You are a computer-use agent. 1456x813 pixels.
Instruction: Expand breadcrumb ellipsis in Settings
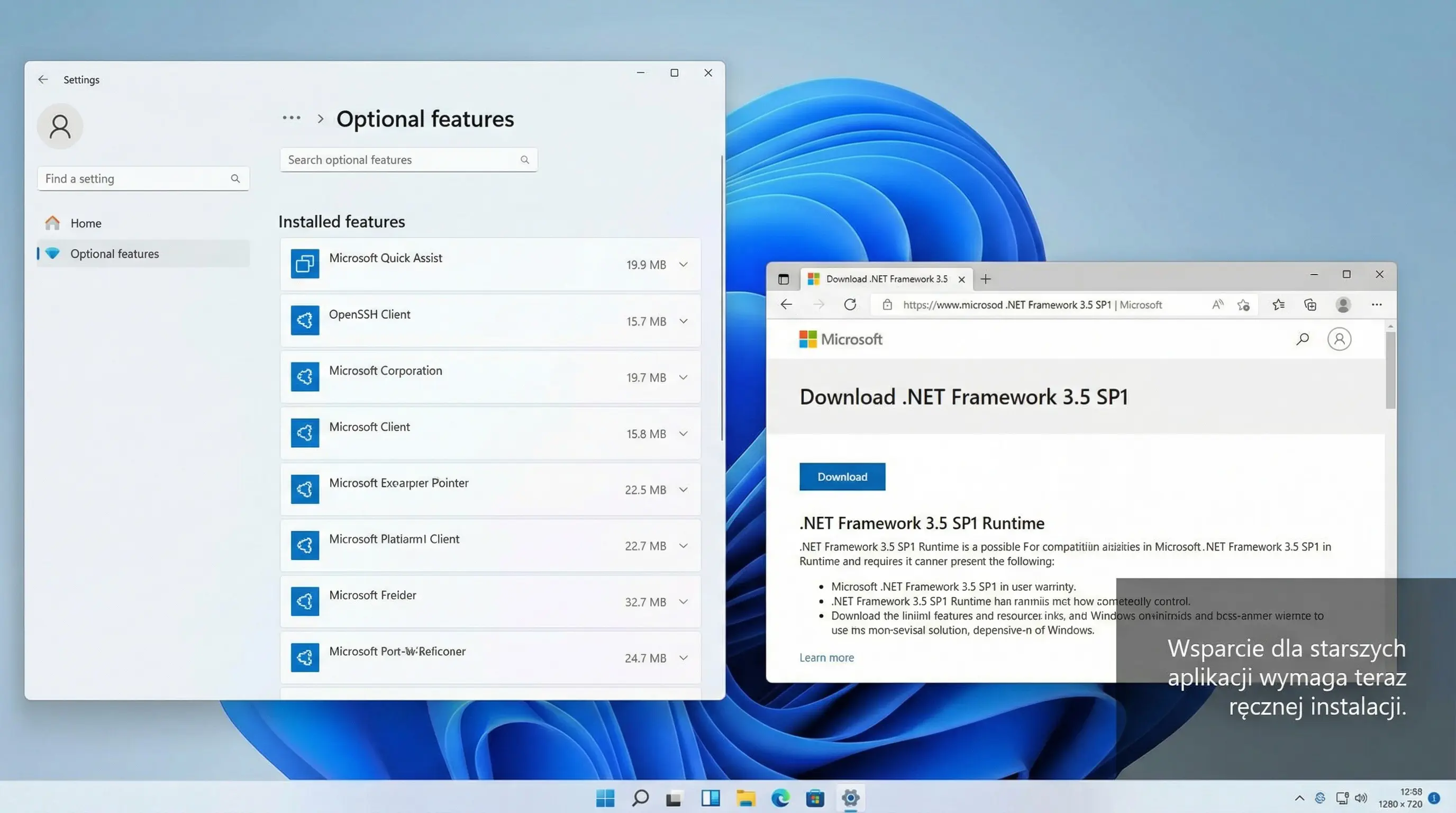291,118
